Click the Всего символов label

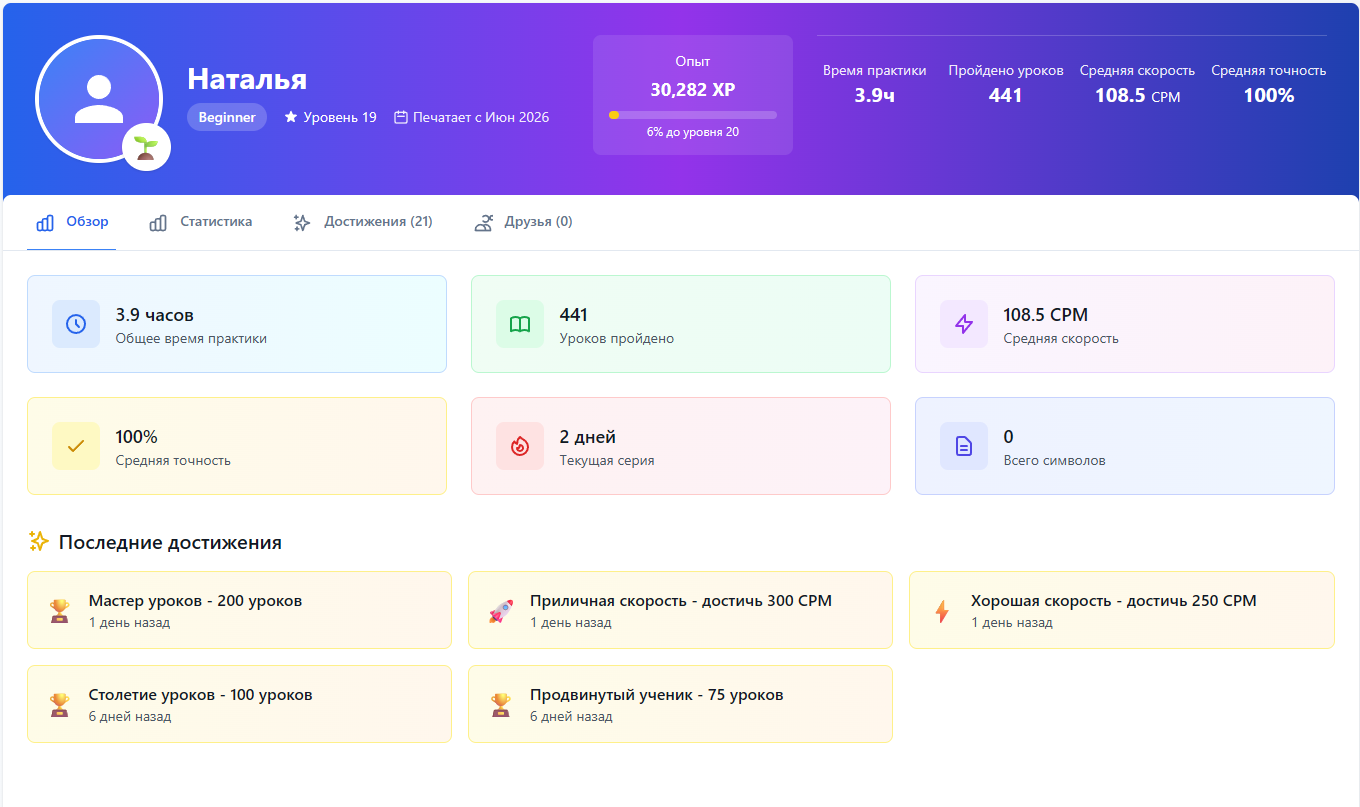(1055, 461)
